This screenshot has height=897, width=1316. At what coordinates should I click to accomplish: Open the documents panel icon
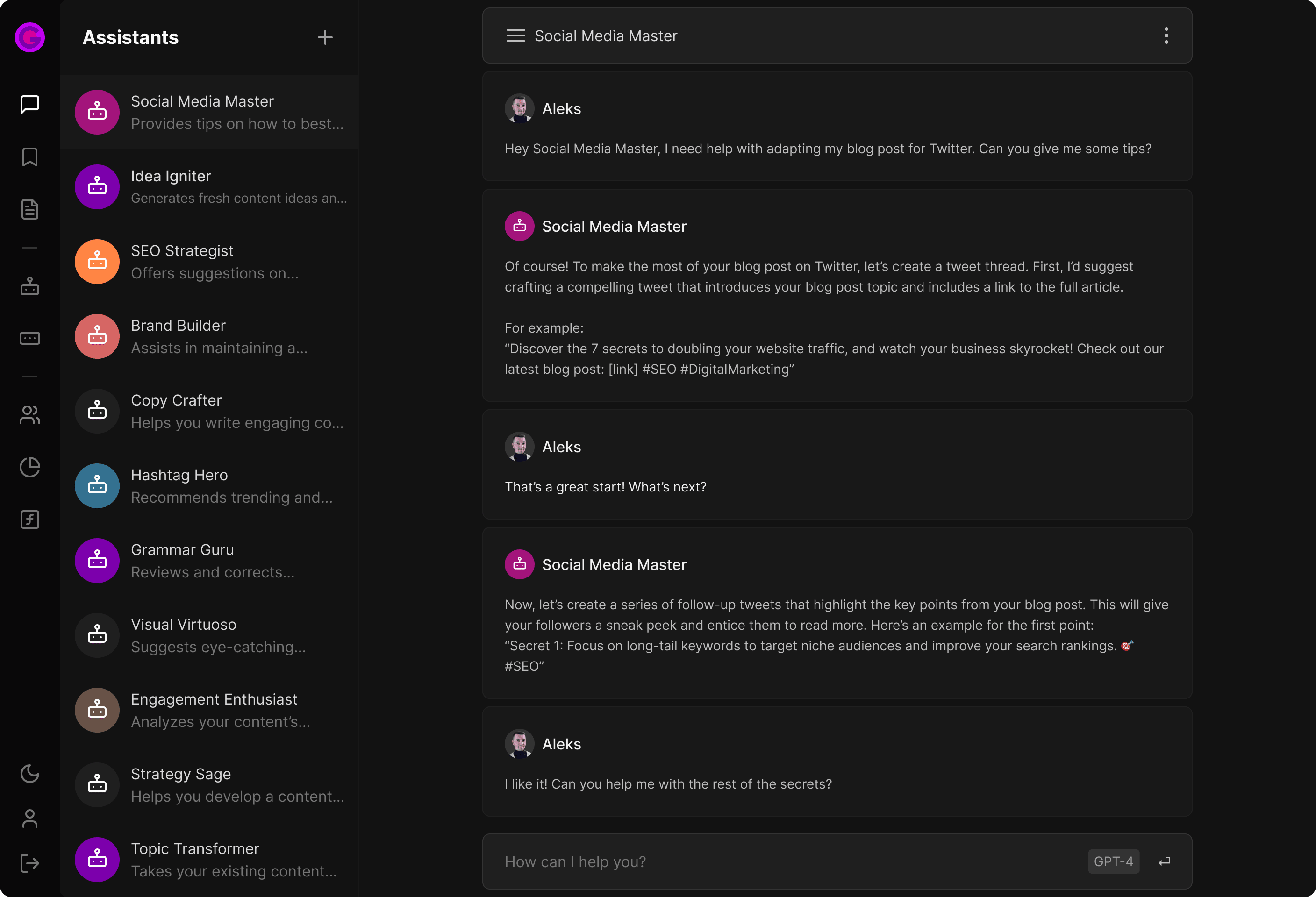pyautogui.click(x=29, y=209)
